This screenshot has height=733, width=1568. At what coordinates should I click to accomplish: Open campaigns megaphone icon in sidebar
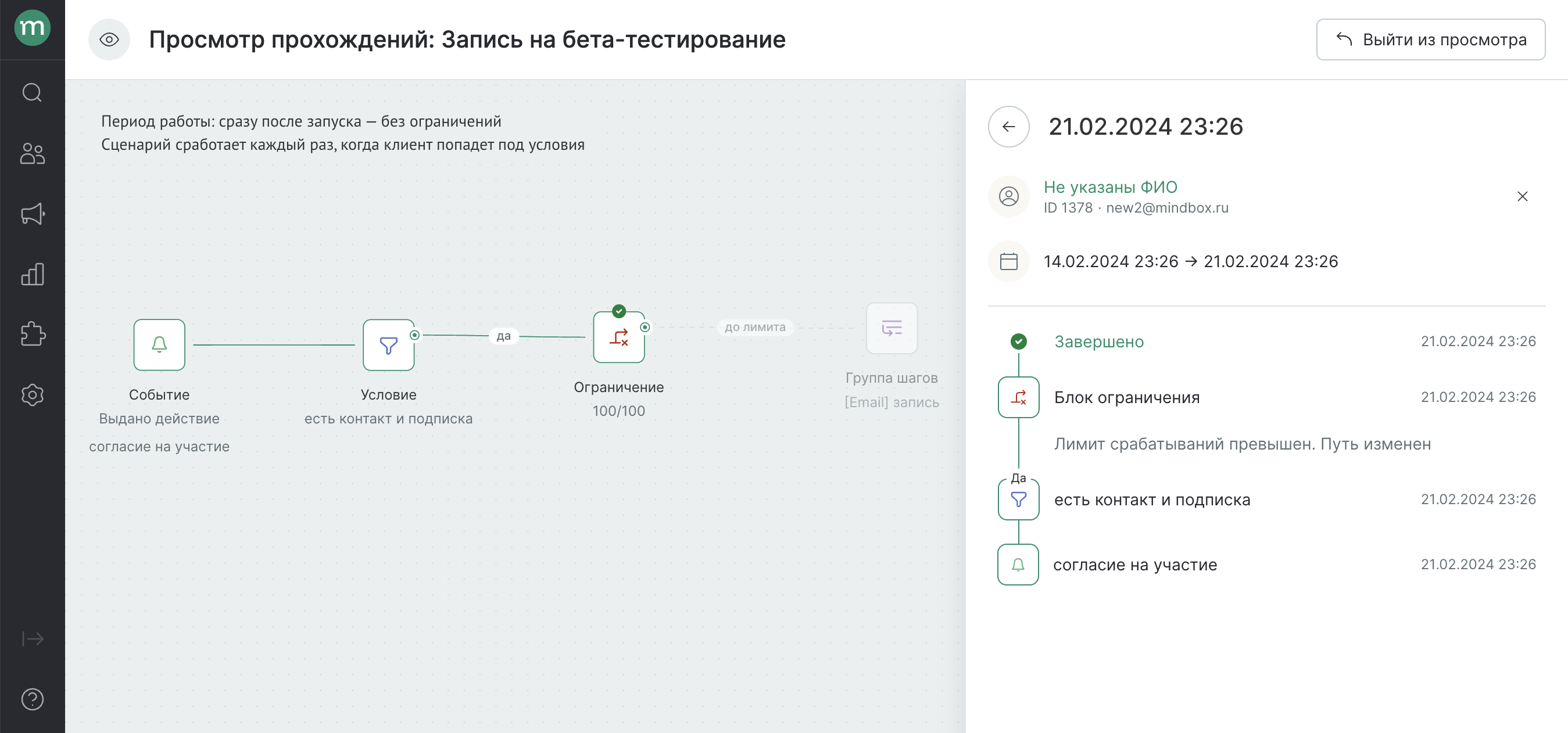click(x=33, y=214)
